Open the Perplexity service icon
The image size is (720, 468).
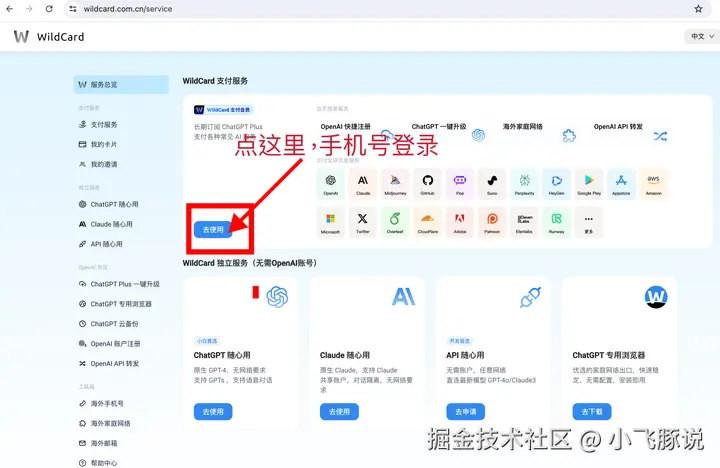pyautogui.click(x=524, y=184)
